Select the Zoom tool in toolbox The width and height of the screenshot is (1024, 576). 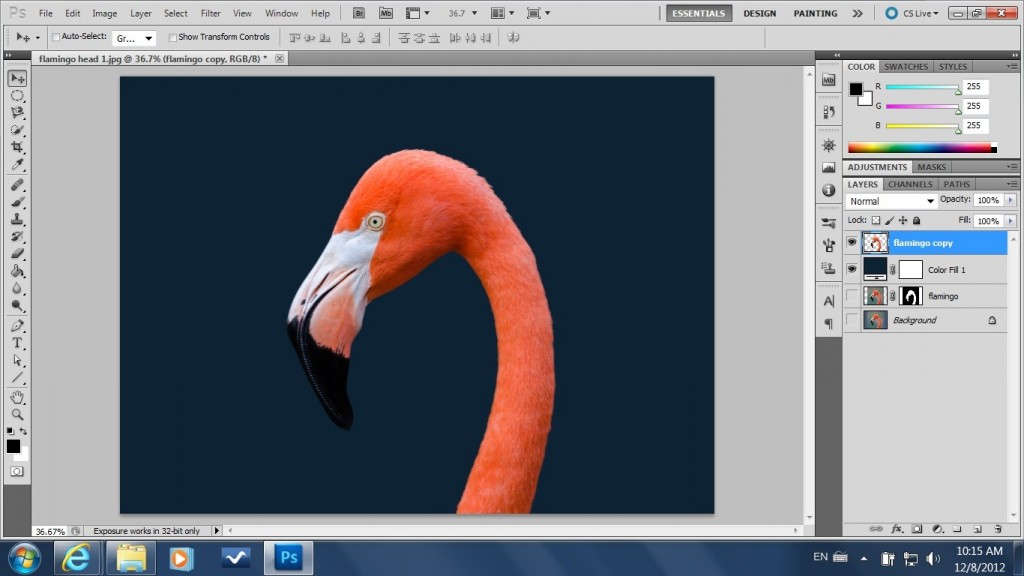click(17, 414)
